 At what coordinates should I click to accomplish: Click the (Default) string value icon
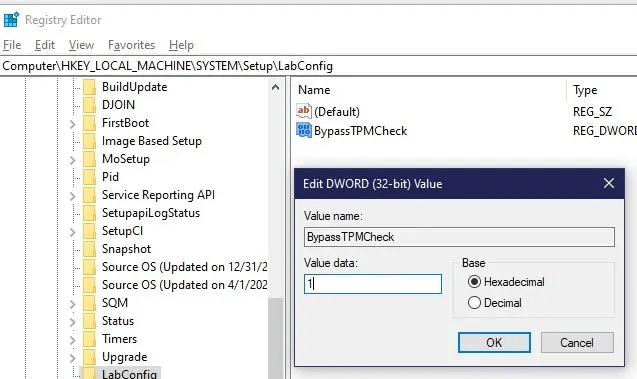[304, 111]
